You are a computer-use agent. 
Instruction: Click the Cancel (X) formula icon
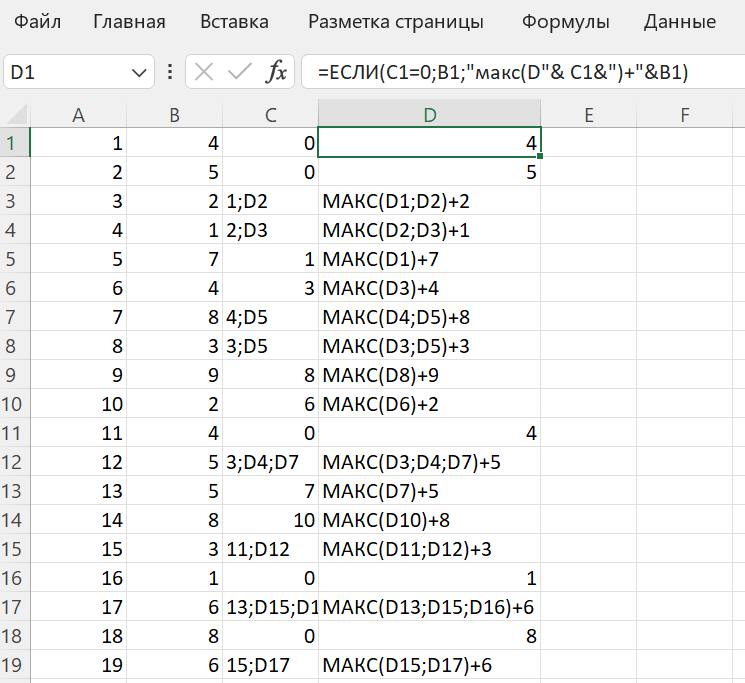point(204,73)
